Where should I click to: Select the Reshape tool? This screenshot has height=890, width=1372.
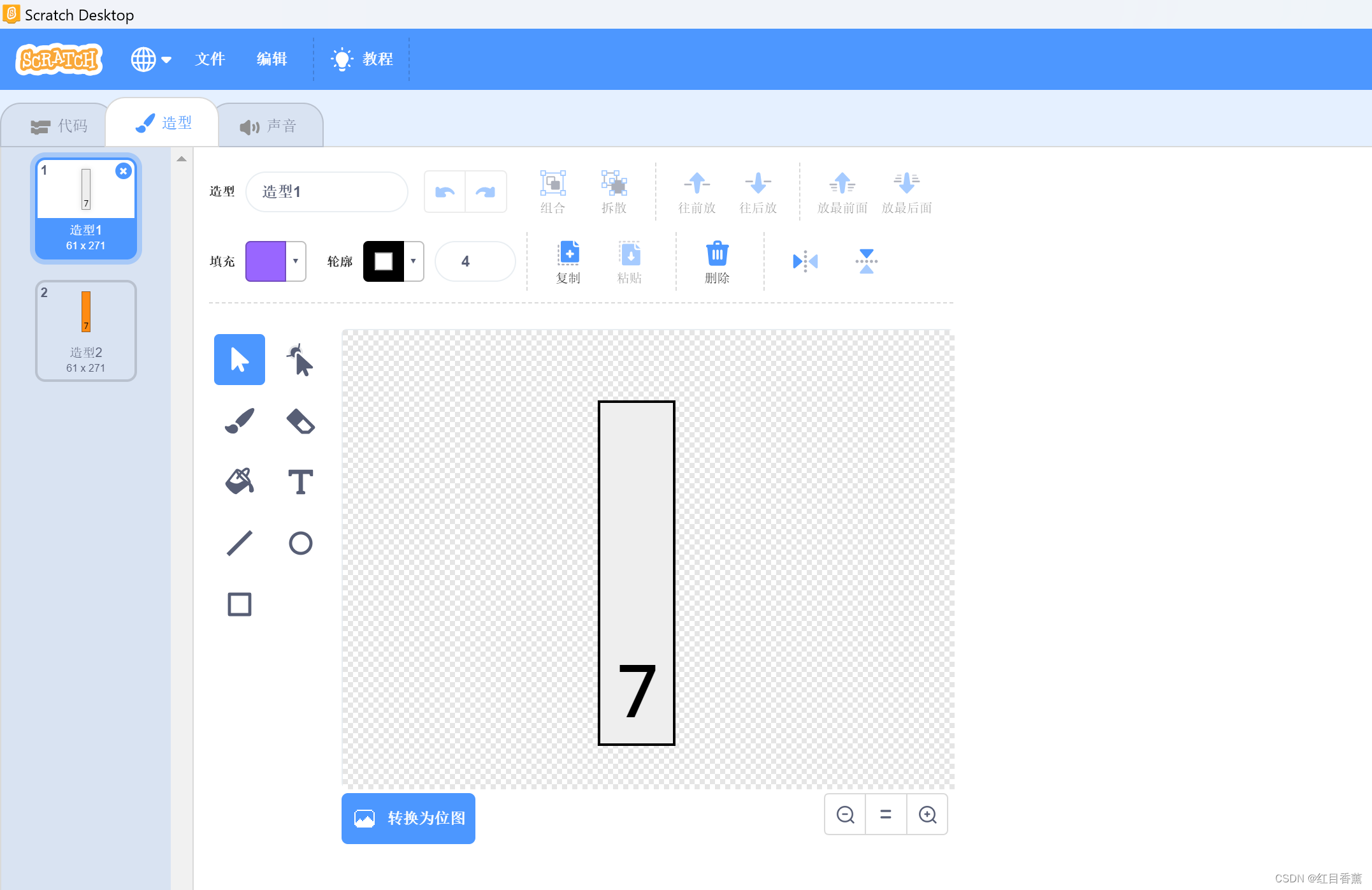click(x=300, y=360)
